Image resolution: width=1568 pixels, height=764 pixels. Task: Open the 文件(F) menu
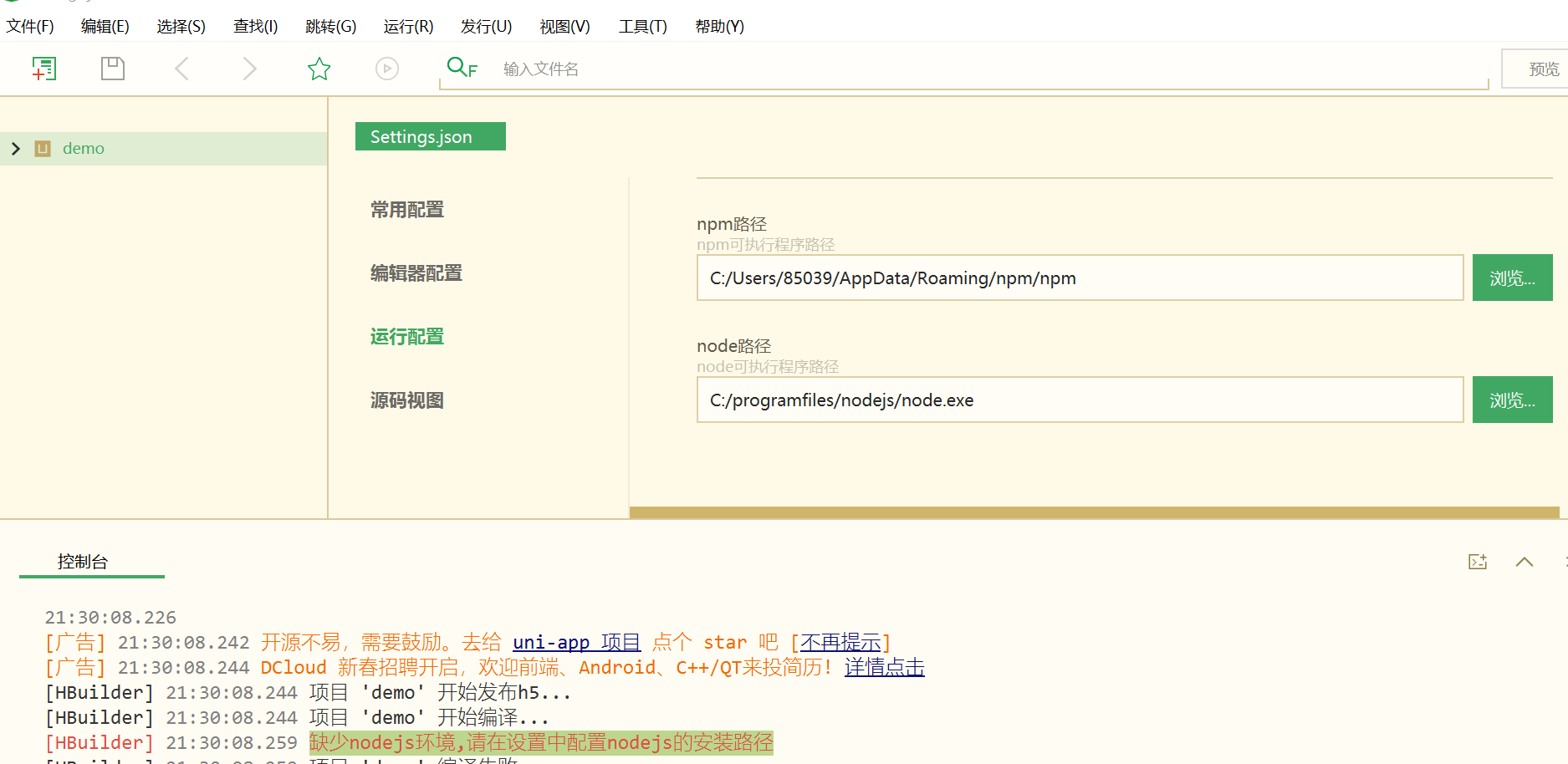pyautogui.click(x=30, y=27)
